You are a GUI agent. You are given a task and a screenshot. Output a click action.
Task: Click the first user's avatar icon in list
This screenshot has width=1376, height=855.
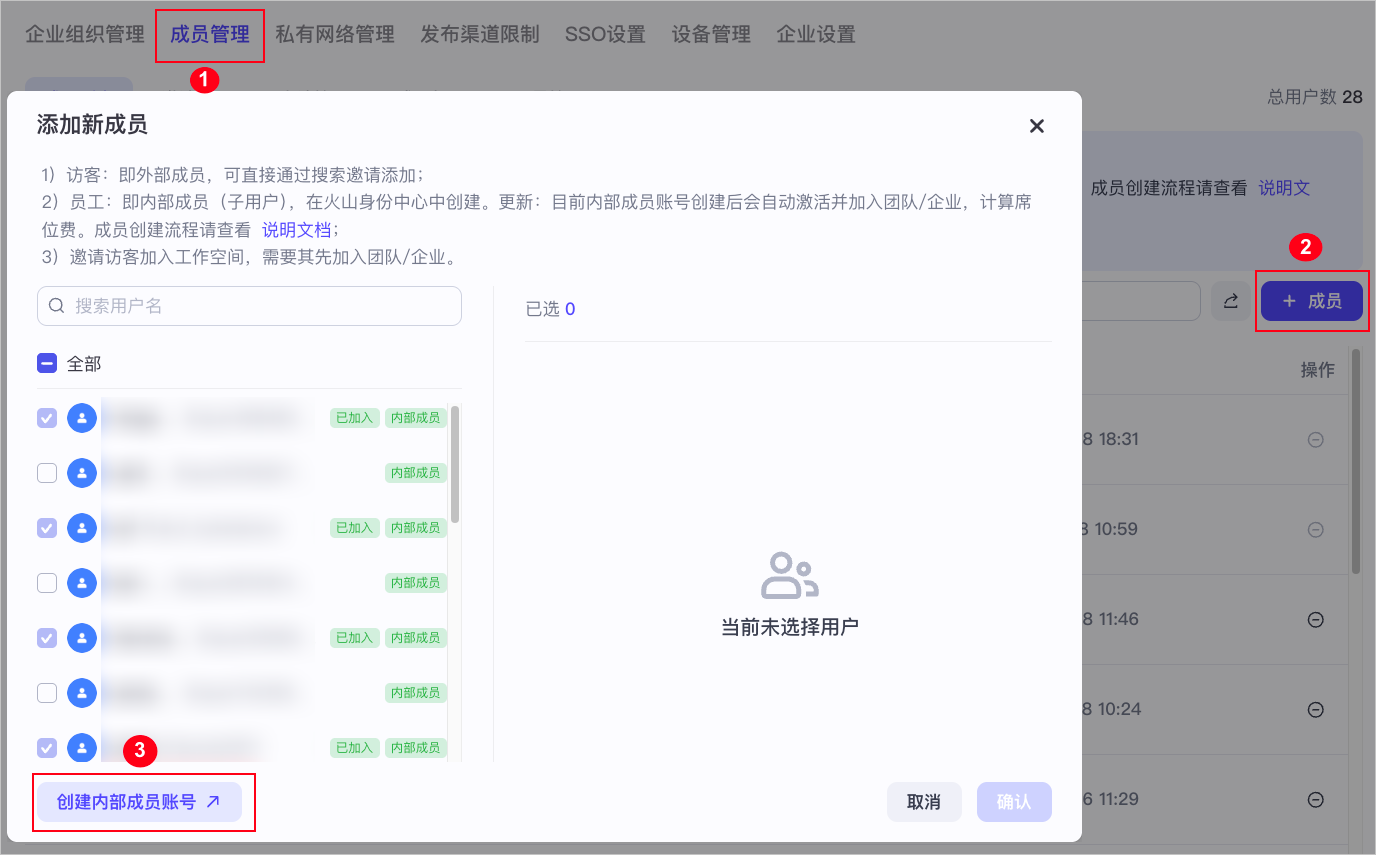(x=82, y=418)
